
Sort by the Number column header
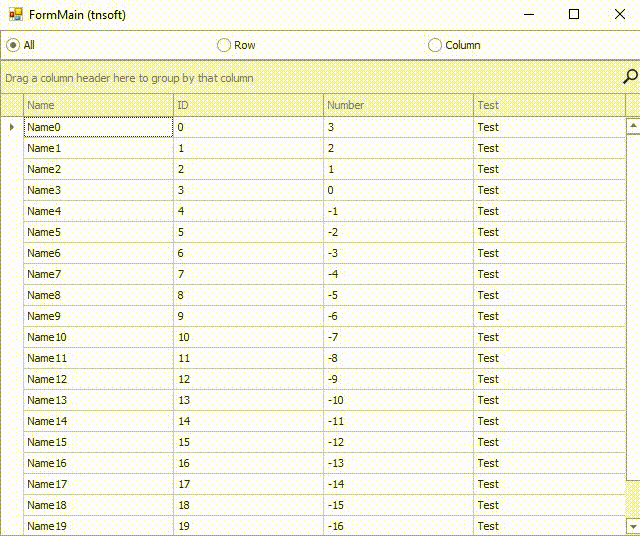[x=398, y=105]
